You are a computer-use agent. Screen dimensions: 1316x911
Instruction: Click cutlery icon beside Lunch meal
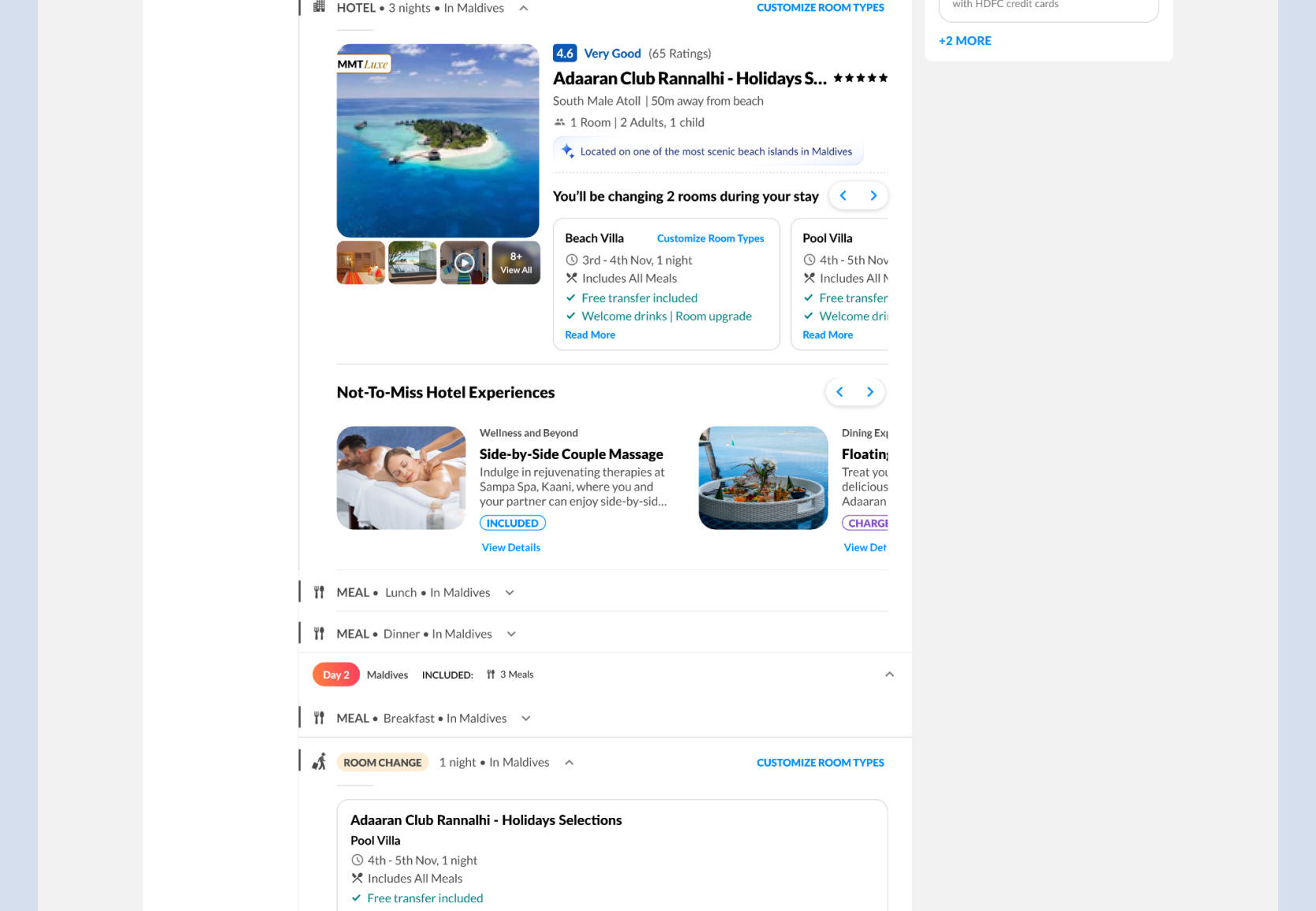319,592
